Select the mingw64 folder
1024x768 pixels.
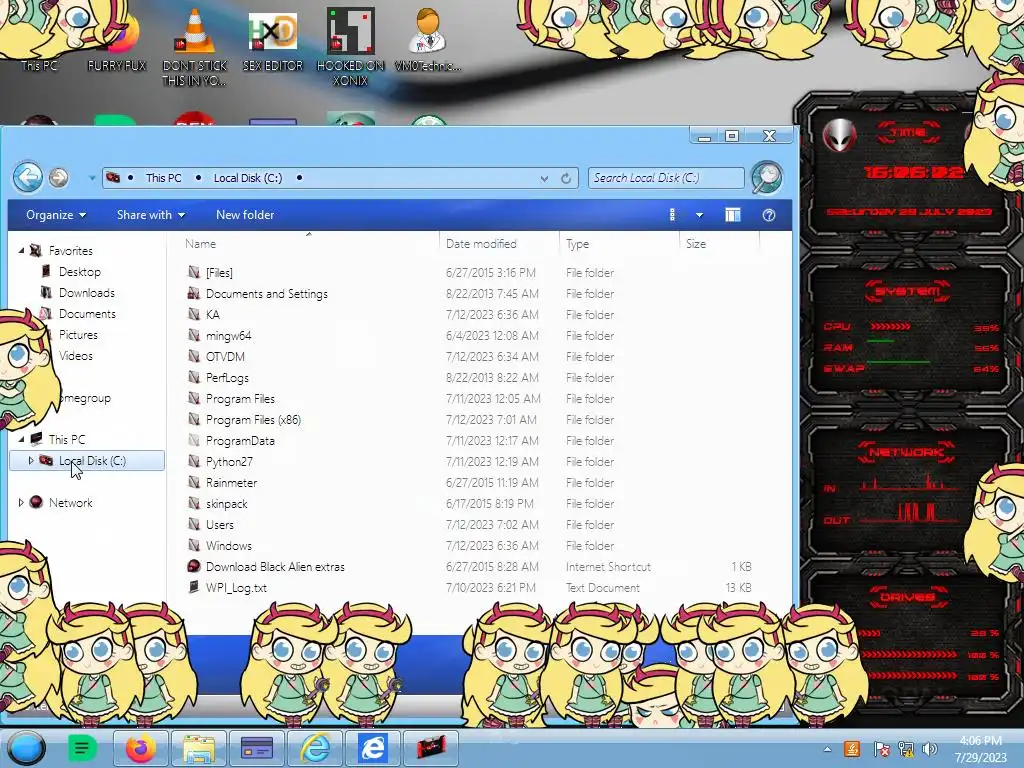coord(228,336)
